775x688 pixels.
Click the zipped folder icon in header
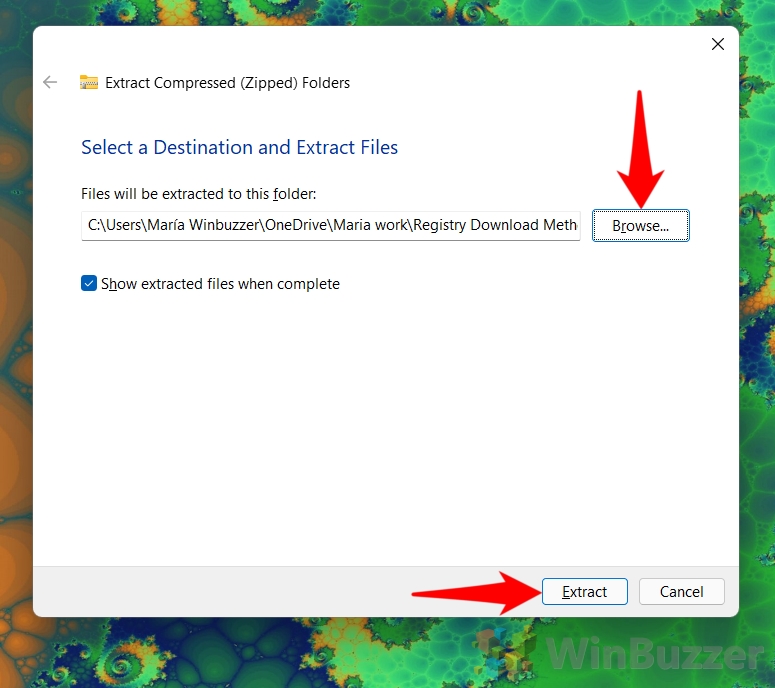[89, 82]
